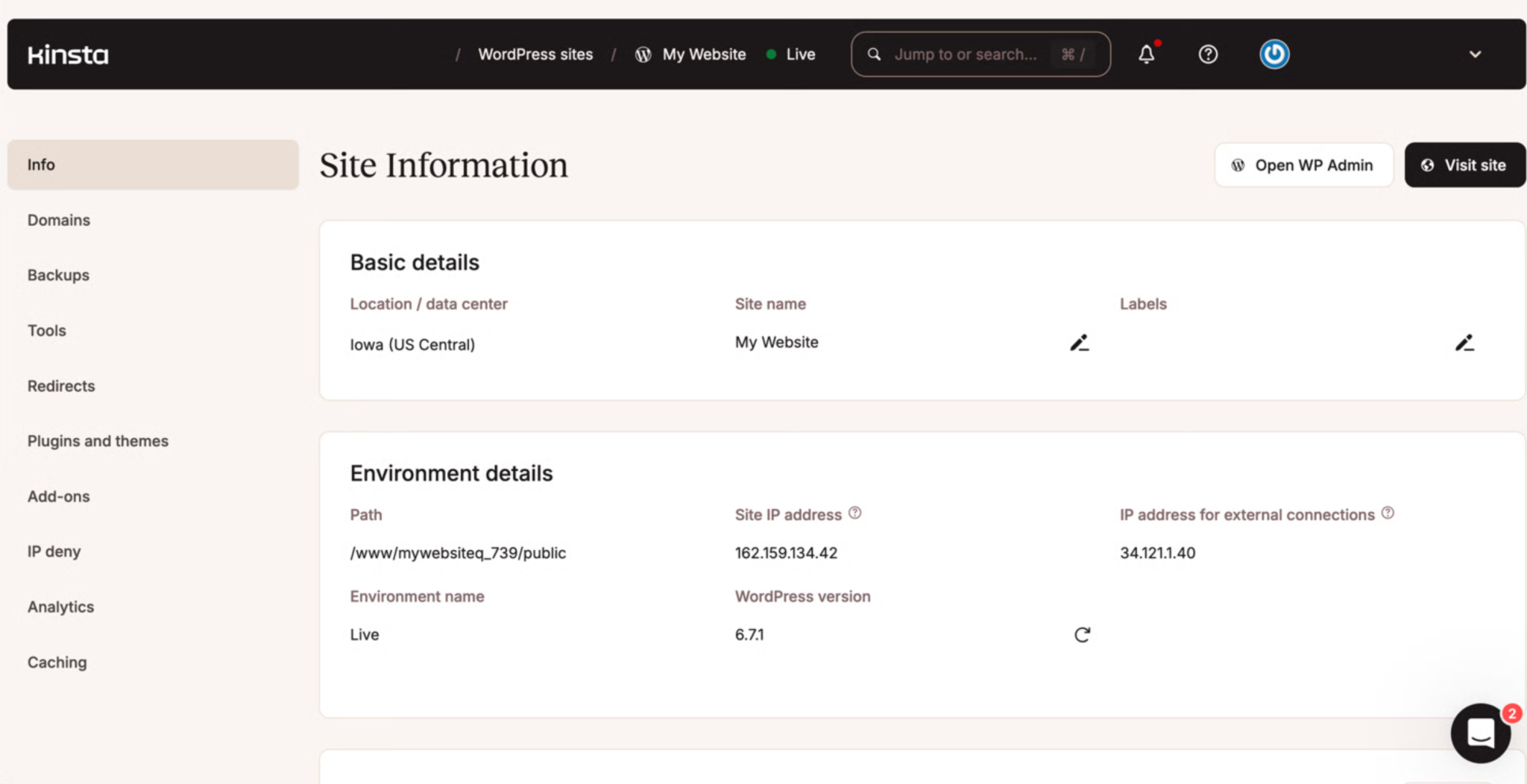The image size is (1527, 784).
Task: Switch to the Plugins and themes section
Action: 98,440
